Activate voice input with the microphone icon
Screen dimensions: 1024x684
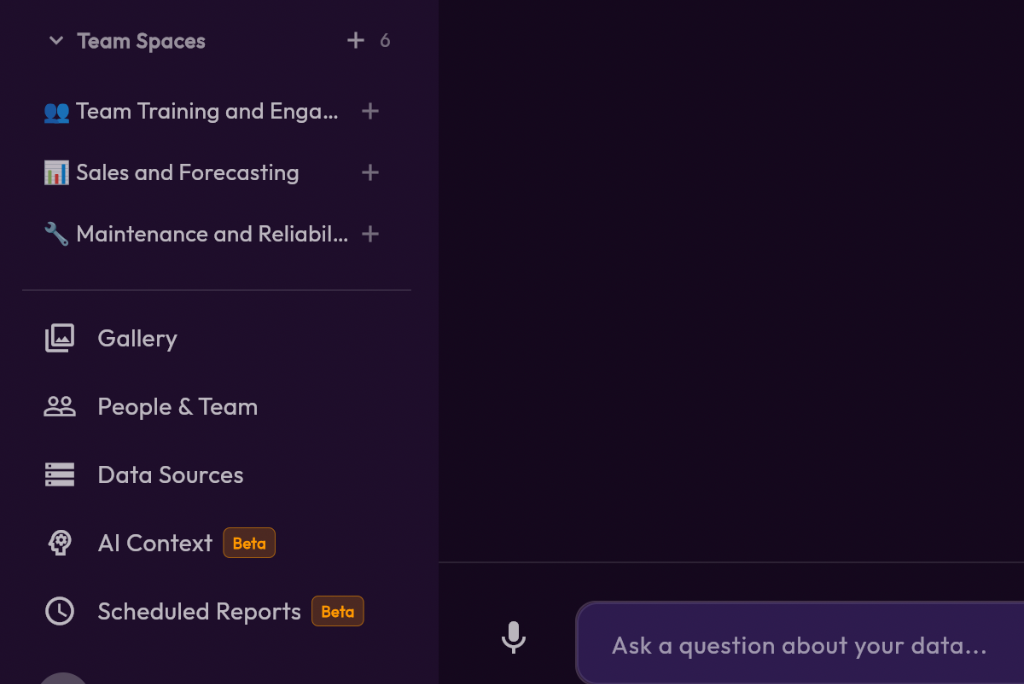(x=513, y=637)
